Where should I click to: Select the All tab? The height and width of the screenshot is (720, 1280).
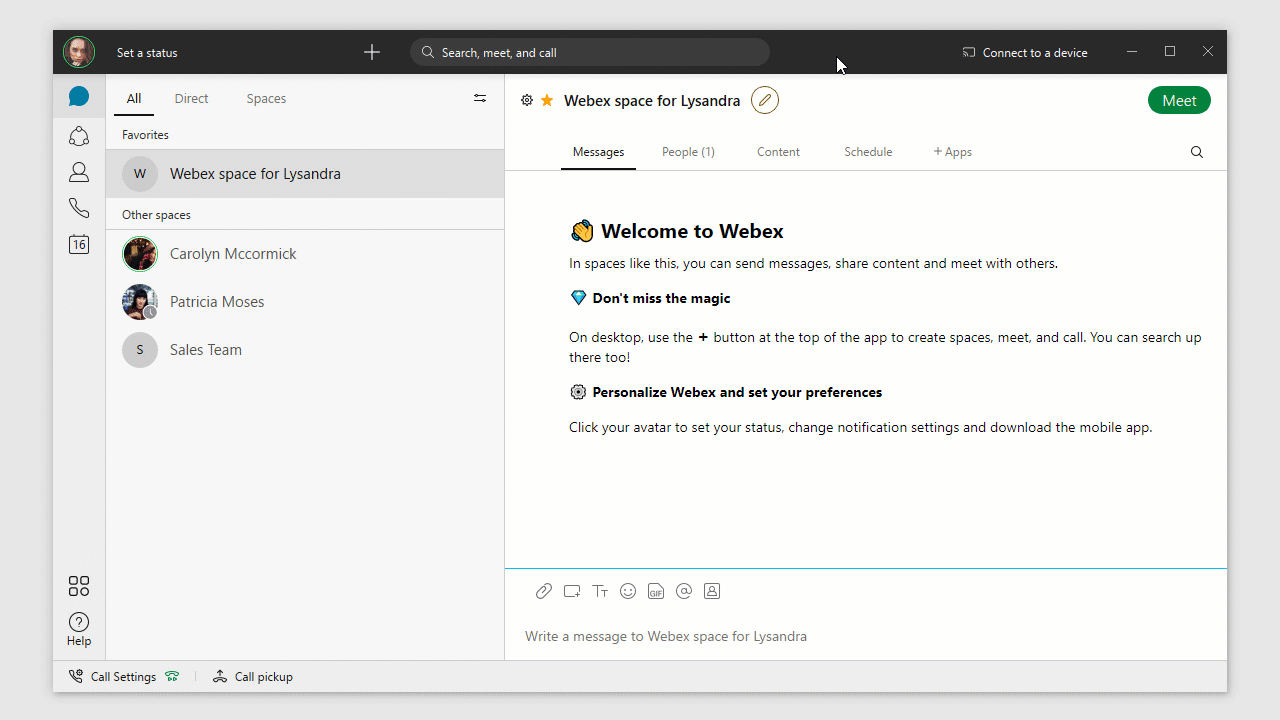tap(134, 99)
